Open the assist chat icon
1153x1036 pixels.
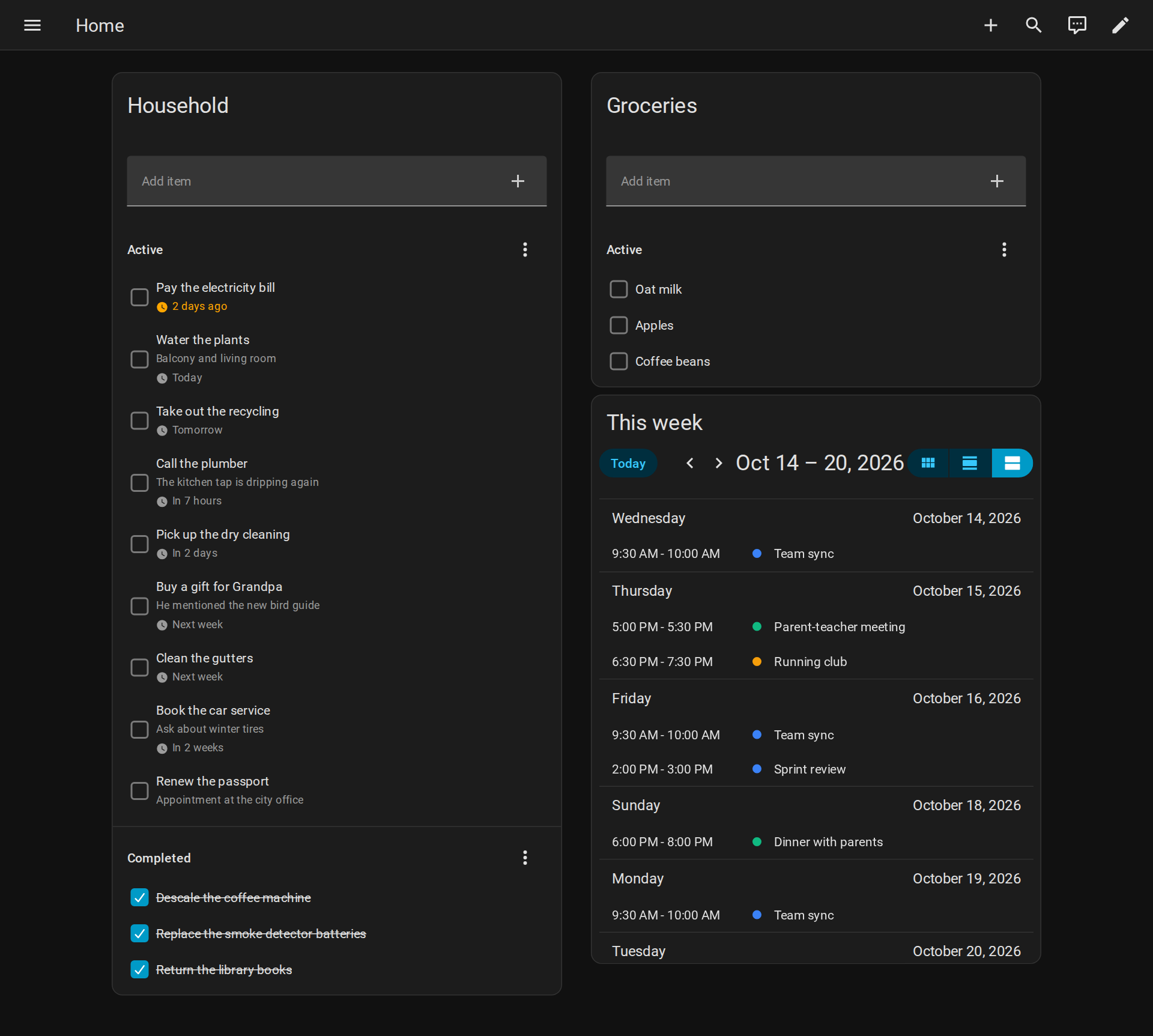point(1077,25)
